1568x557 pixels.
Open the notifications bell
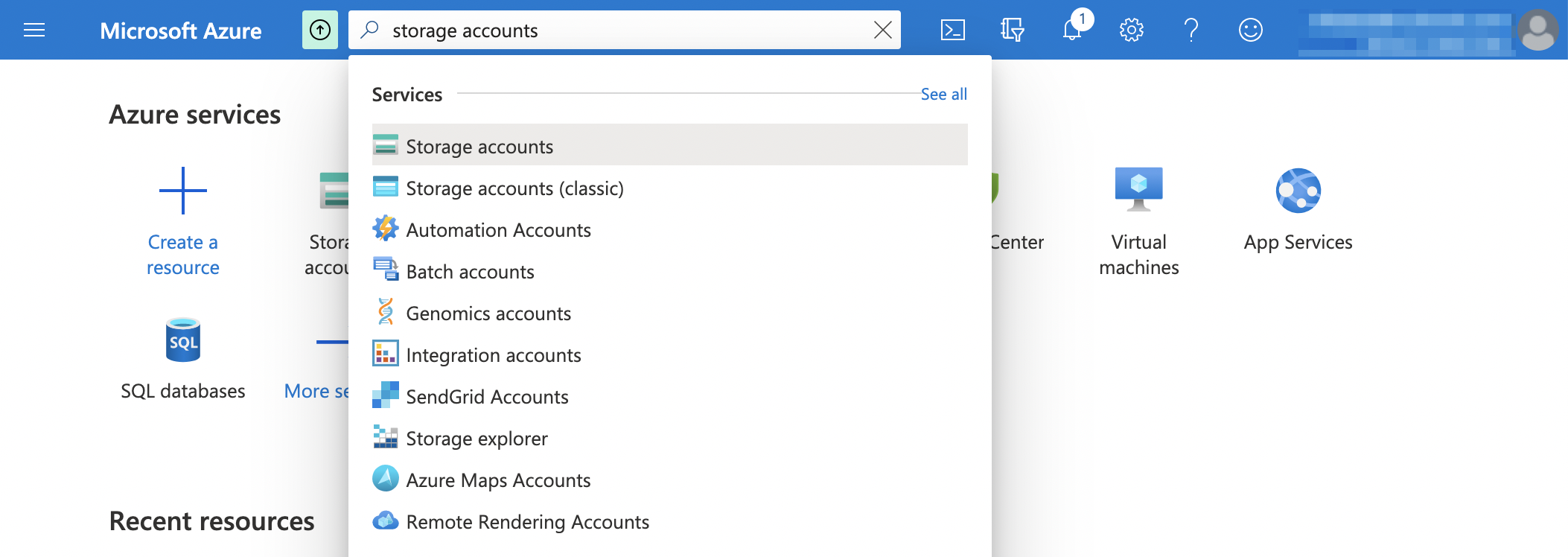[x=1072, y=30]
